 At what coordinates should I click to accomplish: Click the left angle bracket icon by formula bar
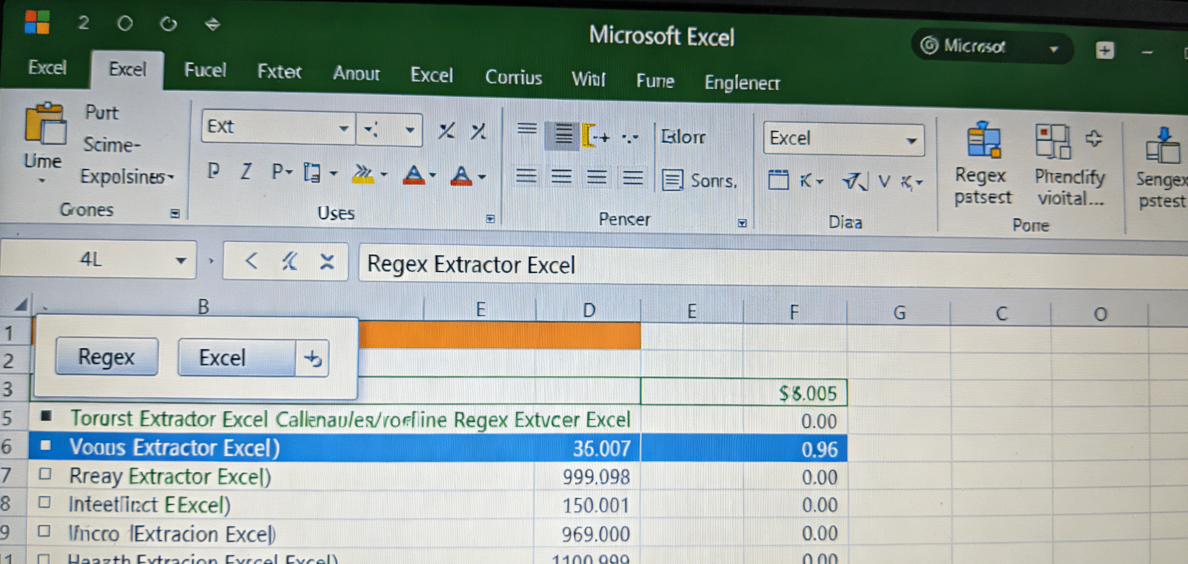(x=252, y=262)
